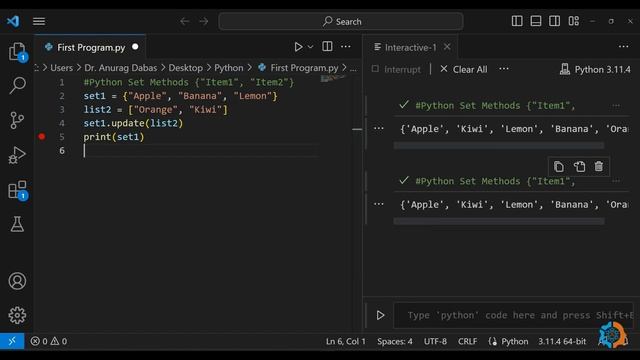Open the Run and Debug view
The height and width of the screenshot is (360, 640).
(17, 155)
